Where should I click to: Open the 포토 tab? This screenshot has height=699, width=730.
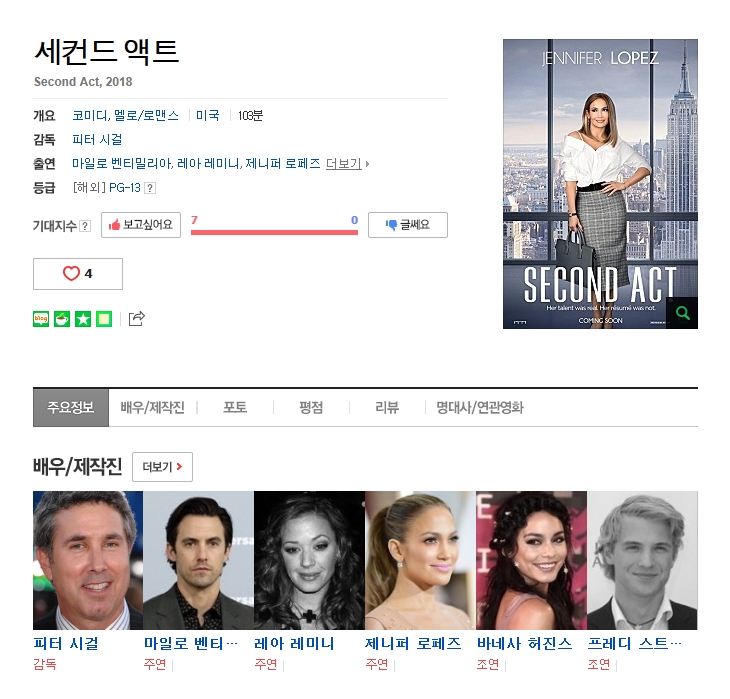tap(235, 407)
